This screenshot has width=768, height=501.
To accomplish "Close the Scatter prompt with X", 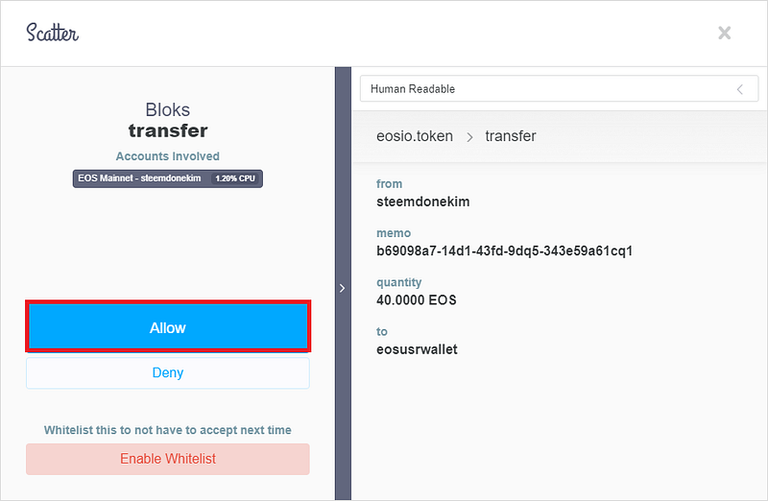I will (x=724, y=33).
